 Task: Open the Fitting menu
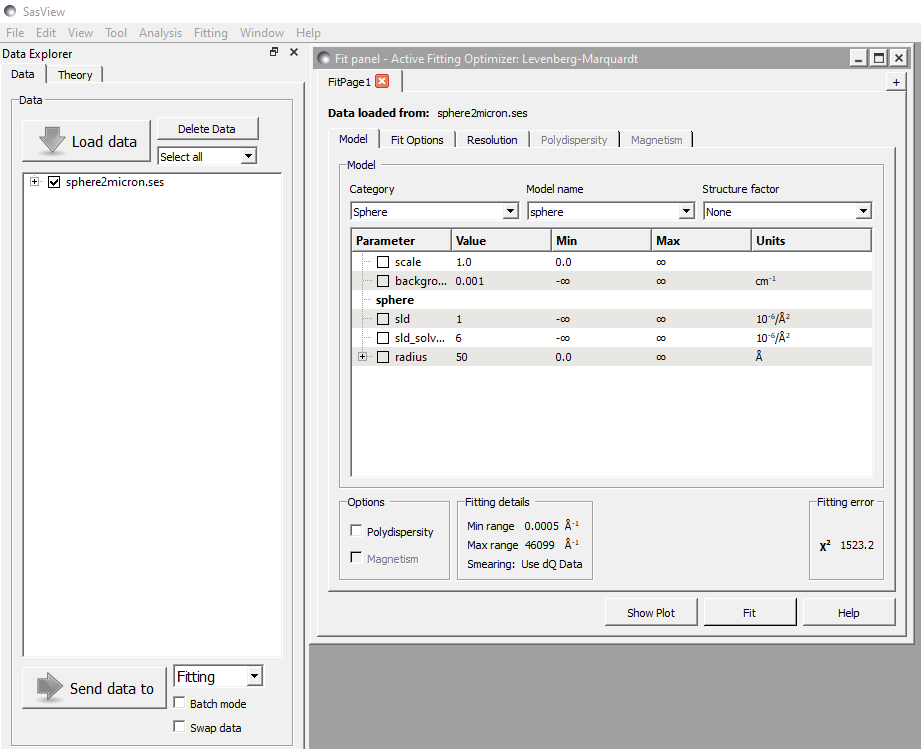click(211, 32)
